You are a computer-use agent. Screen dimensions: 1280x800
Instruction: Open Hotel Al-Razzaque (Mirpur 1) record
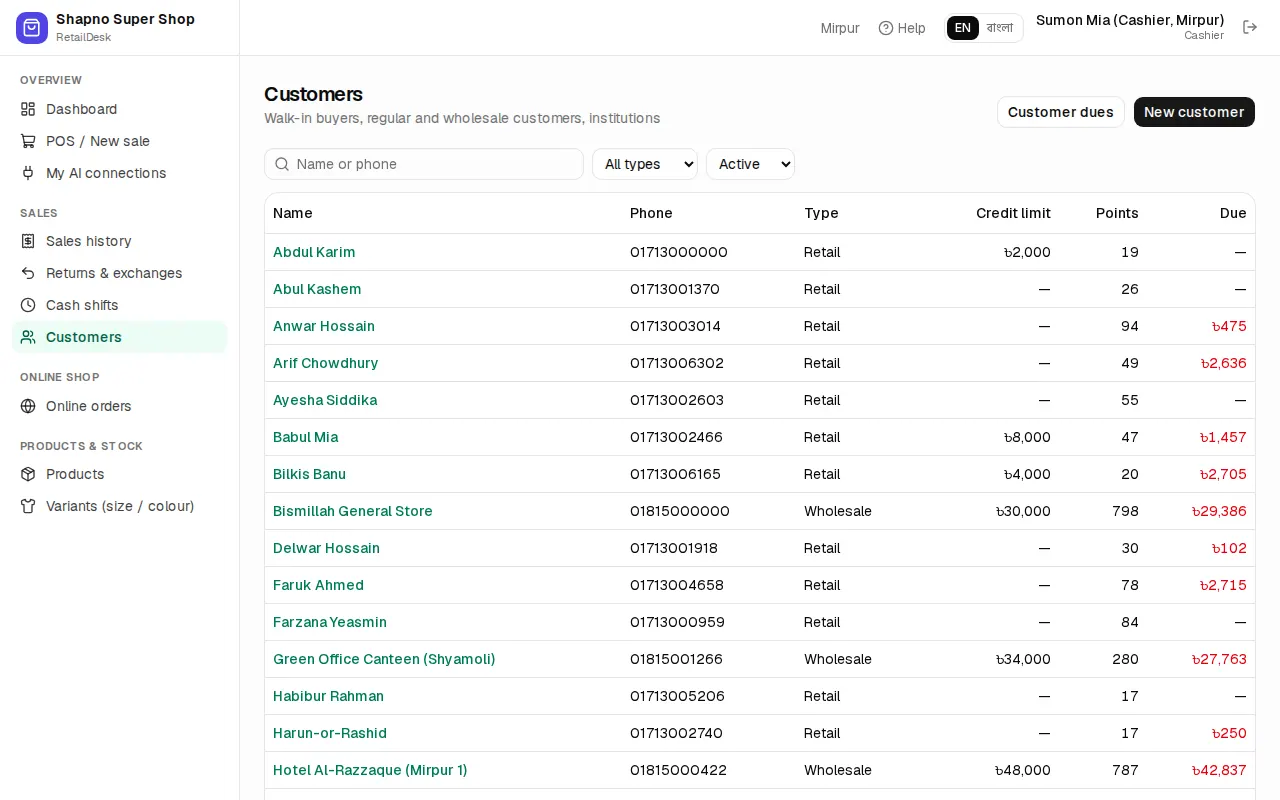pyautogui.click(x=370, y=770)
